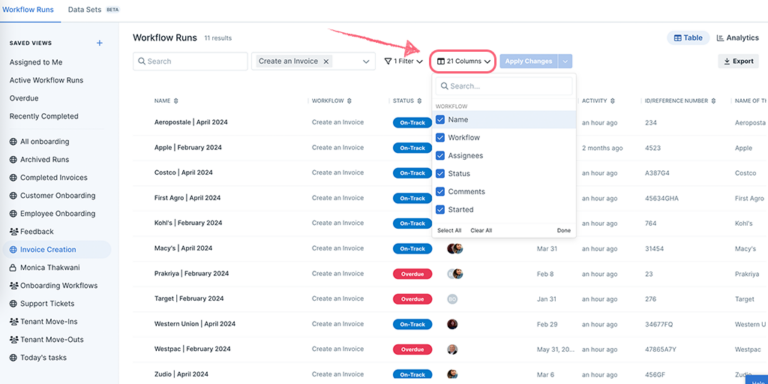This screenshot has width=768, height=384.
Task: Click the people icon next to Onboarding Workflows
Action: (13, 286)
